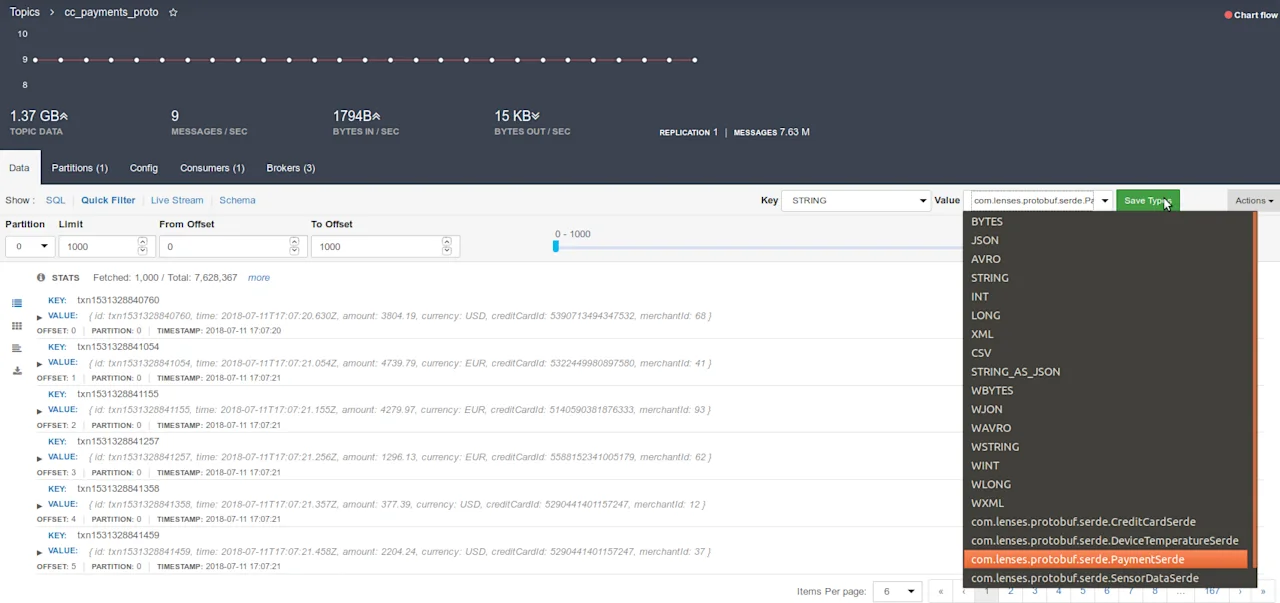Open the Items Per page dropdown
Viewport: 1280px width, 603px height.
point(897,591)
